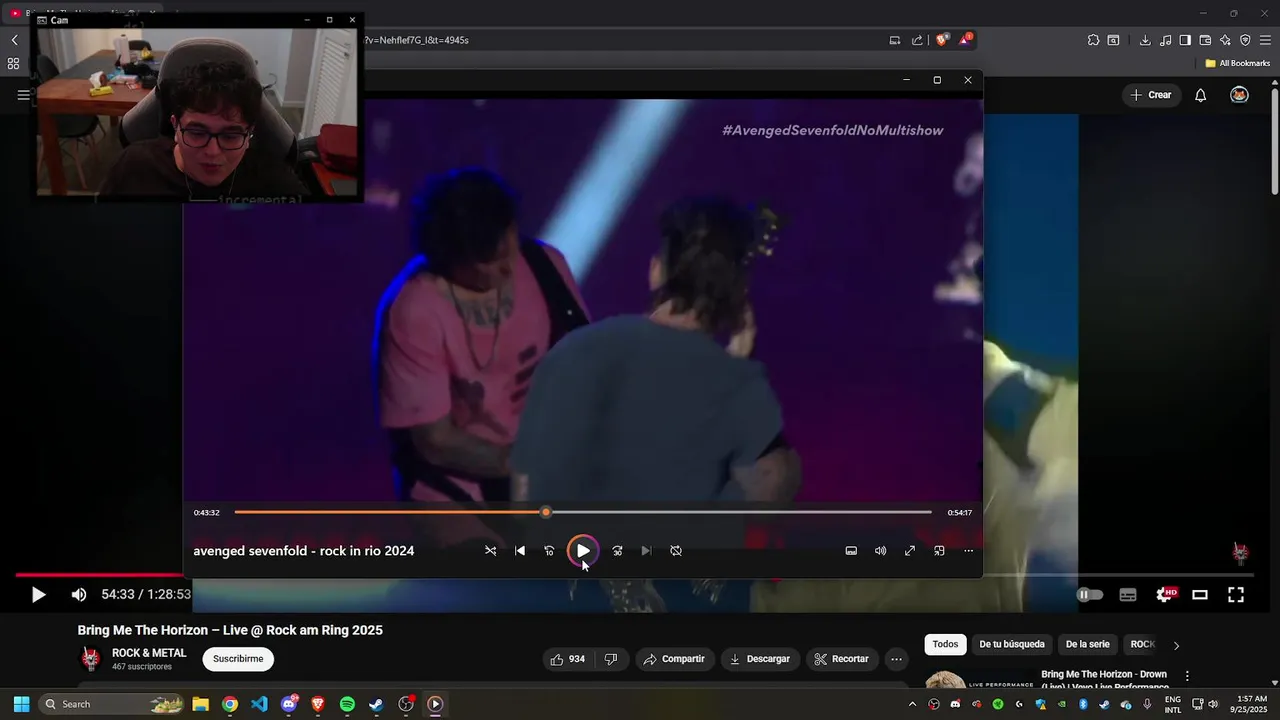Open the All Bookmarks folder
This screenshot has height=720, width=1280.
tap(1238, 63)
